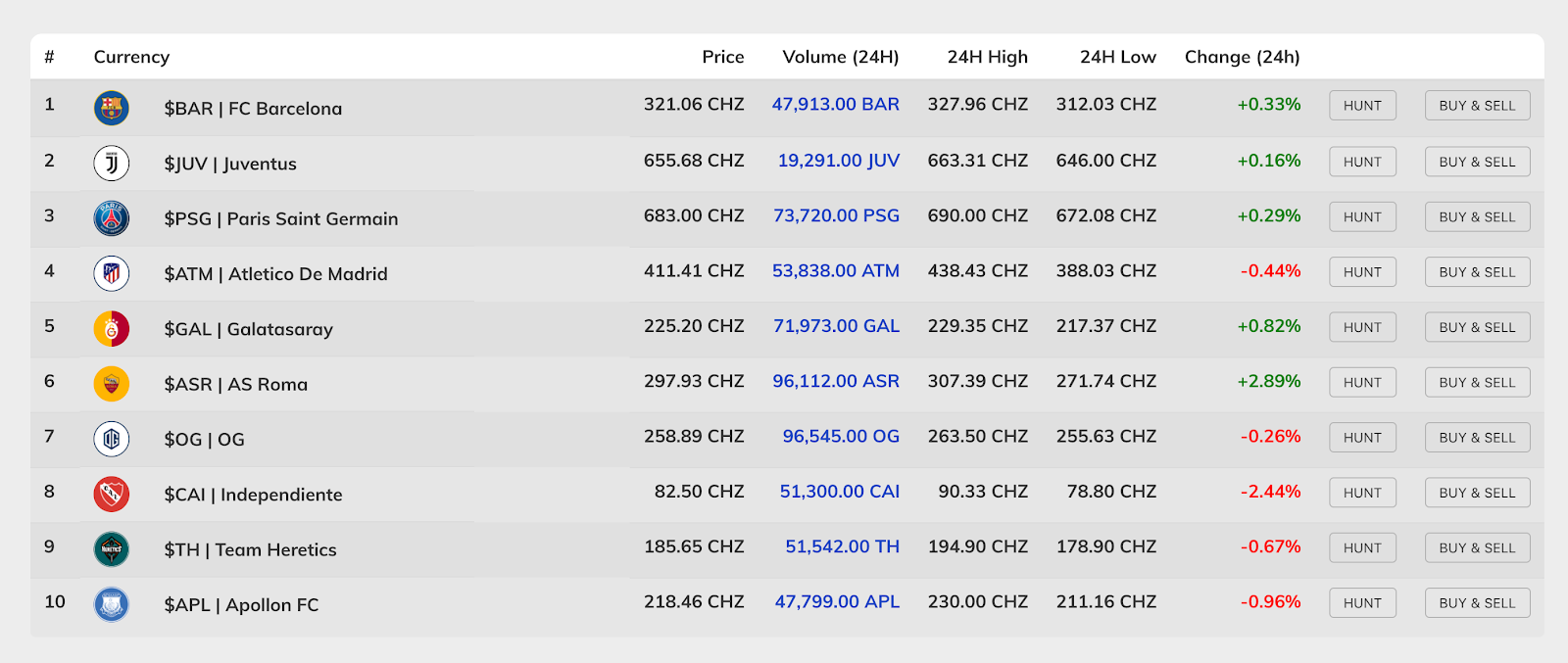Click the Currency column header
Image resolution: width=1568 pixels, height=663 pixels.
point(131,57)
